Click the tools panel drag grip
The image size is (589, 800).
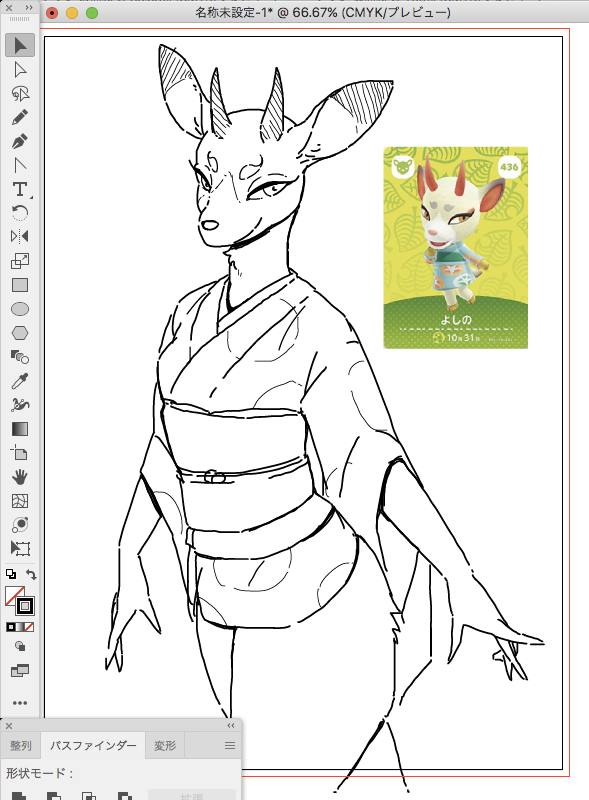[x=20, y=19]
